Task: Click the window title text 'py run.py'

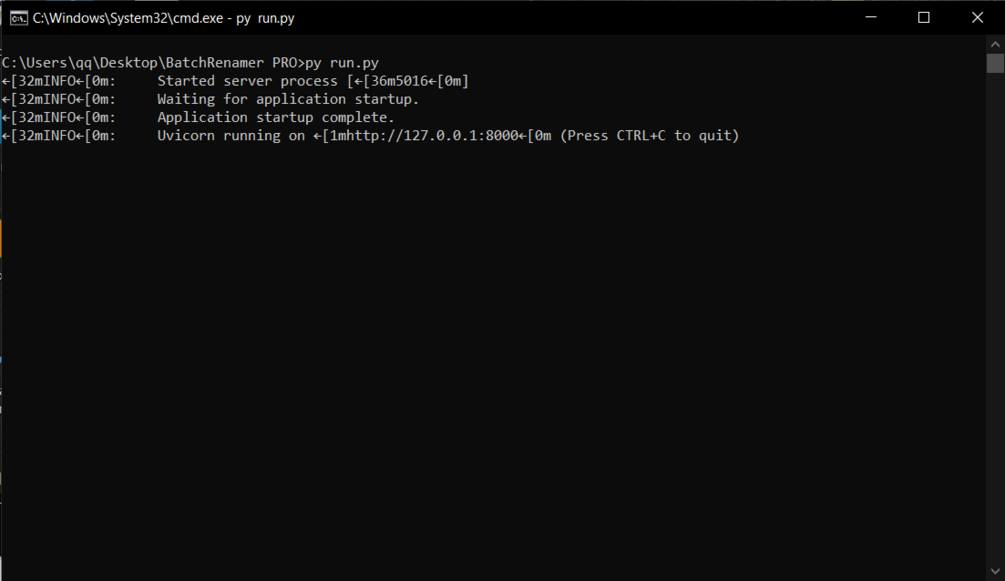Action: pos(265,18)
